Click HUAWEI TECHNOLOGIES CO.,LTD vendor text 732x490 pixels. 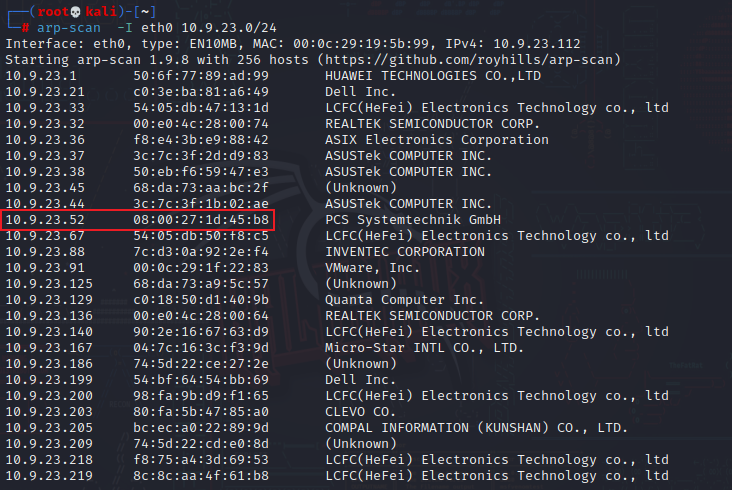(x=433, y=76)
